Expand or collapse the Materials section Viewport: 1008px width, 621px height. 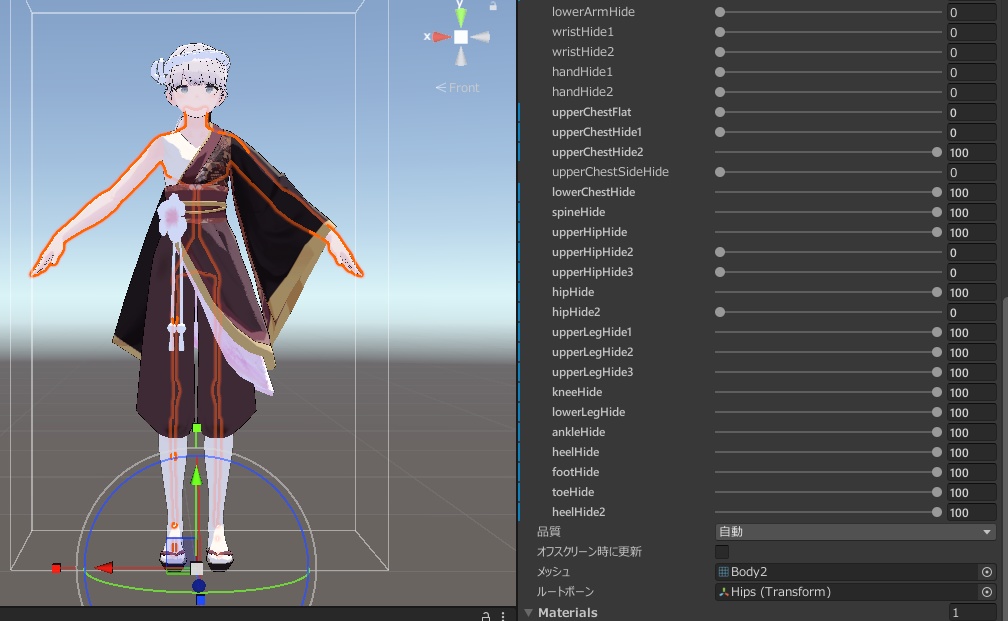pyautogui.click(x=529, y=613)
